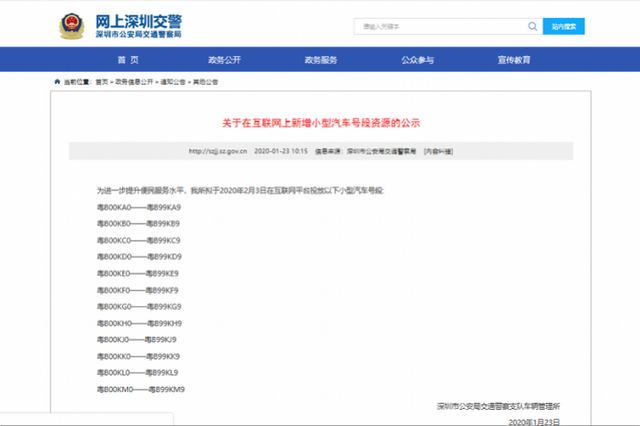Go to 其他公告 in the breadcrumb
640x426 pixels.
(x=206, y=83)
